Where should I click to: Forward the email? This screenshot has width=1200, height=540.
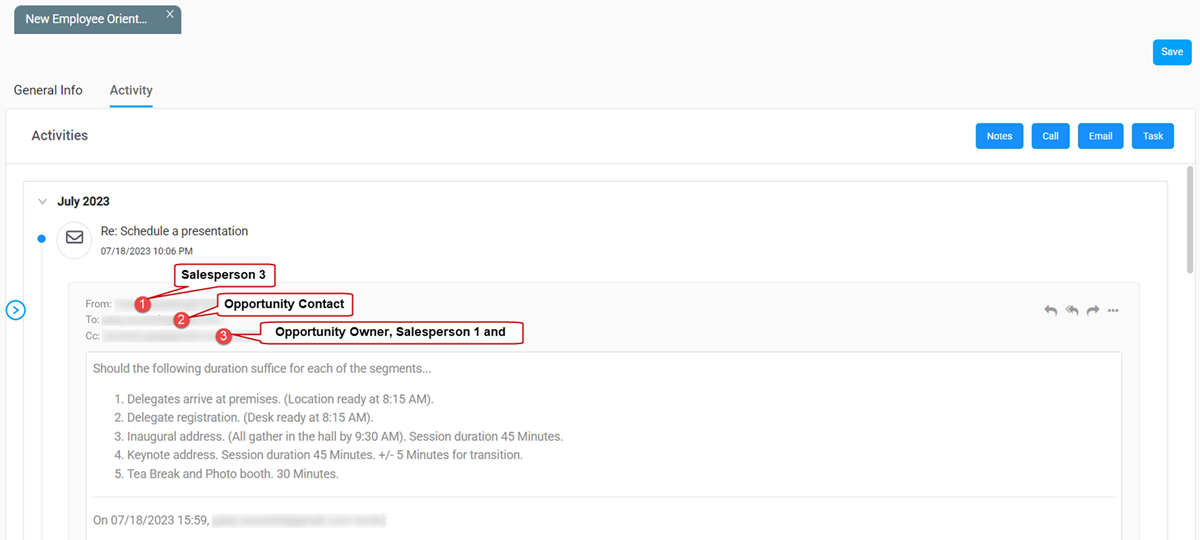click(x=1092, y=311)
